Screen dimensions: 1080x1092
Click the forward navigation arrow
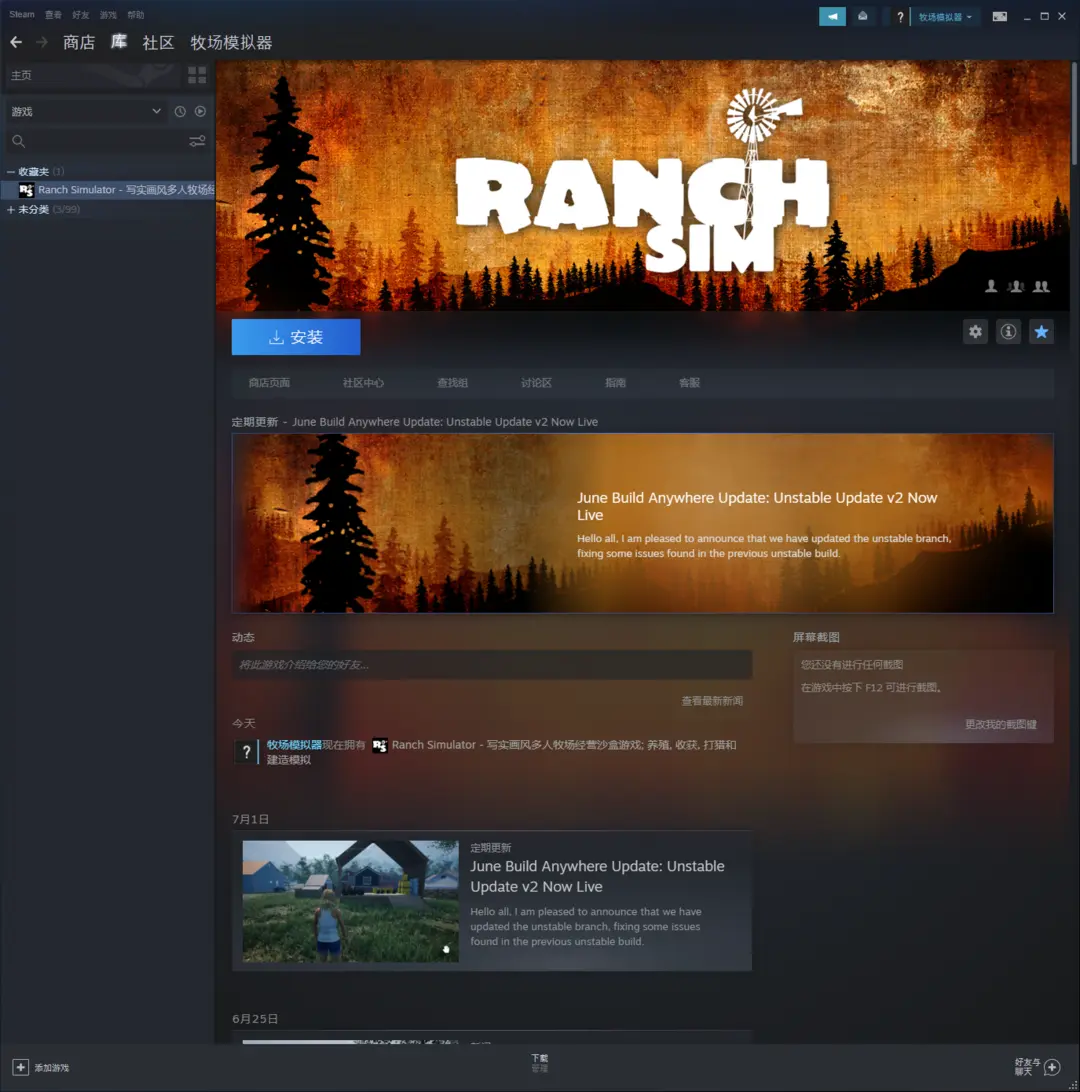tap(42, 42)
